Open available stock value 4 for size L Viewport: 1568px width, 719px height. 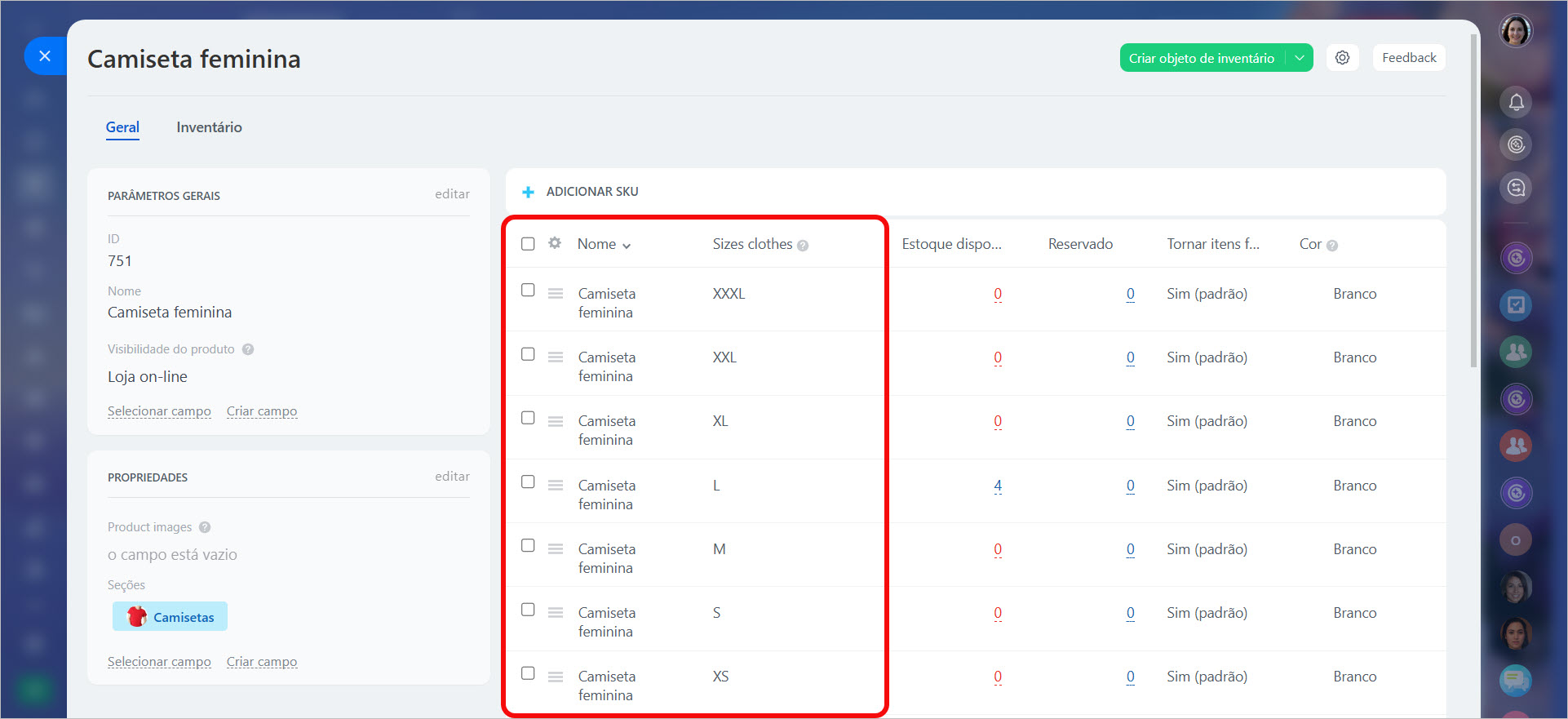(998, 486)
